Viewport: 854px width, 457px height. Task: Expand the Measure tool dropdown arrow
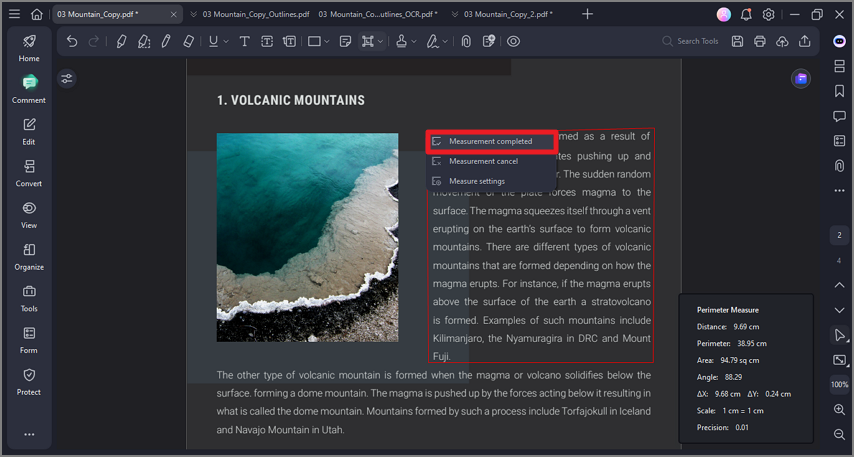(x=380, y=41)
